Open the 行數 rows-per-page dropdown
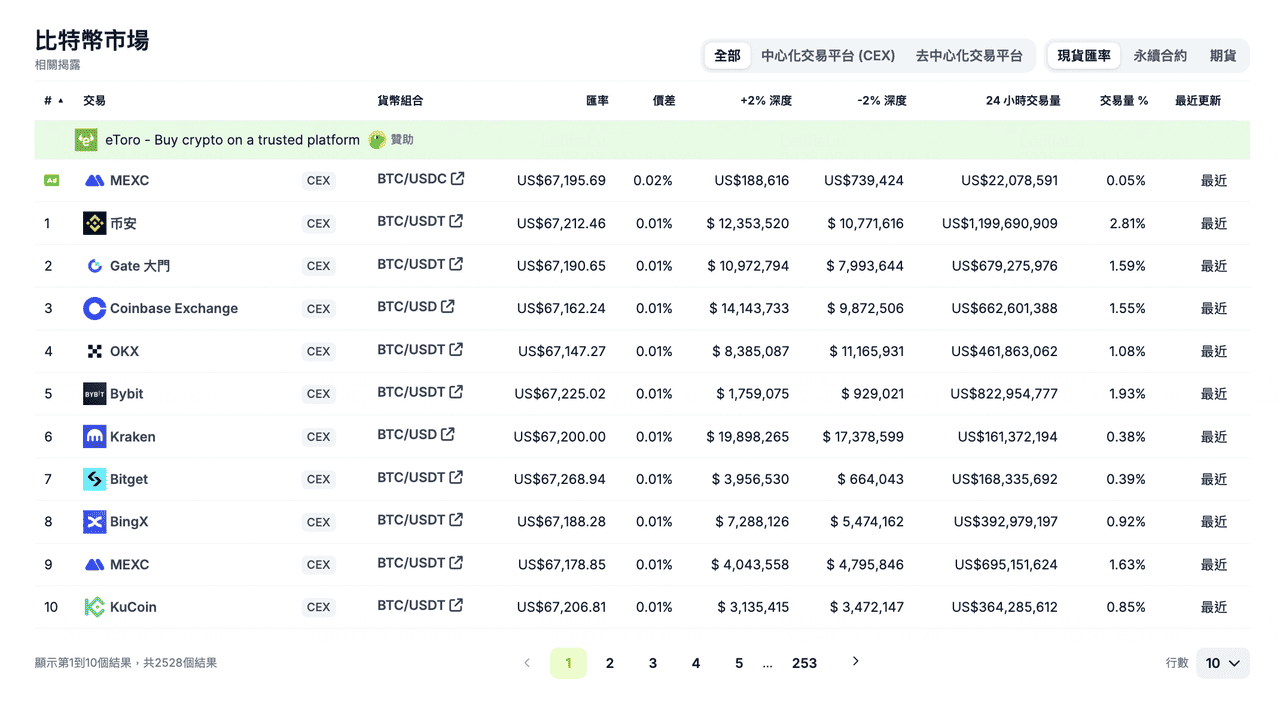 [1222, 663]
